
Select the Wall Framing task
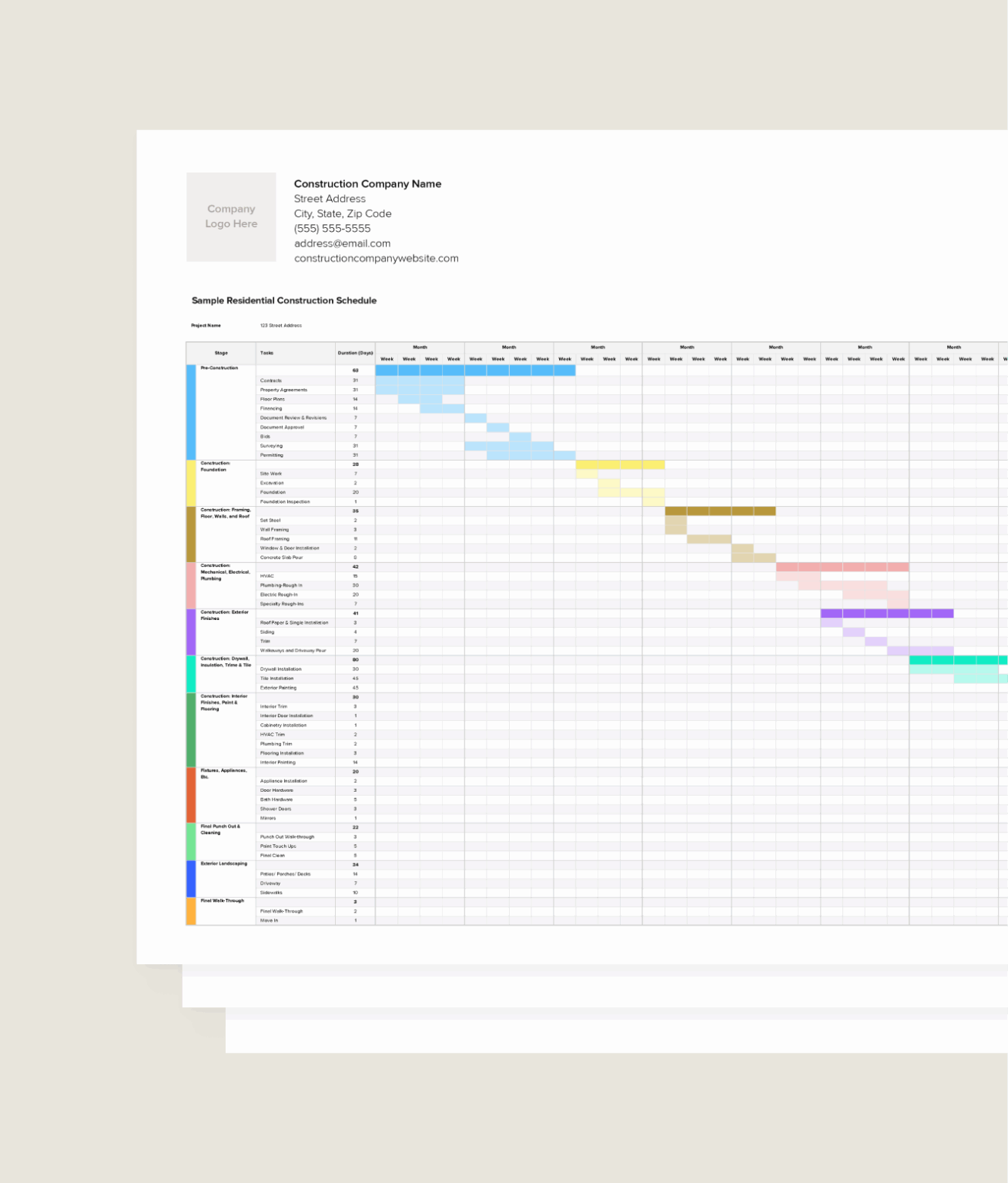pyautogui.click(x=274, y=529)
